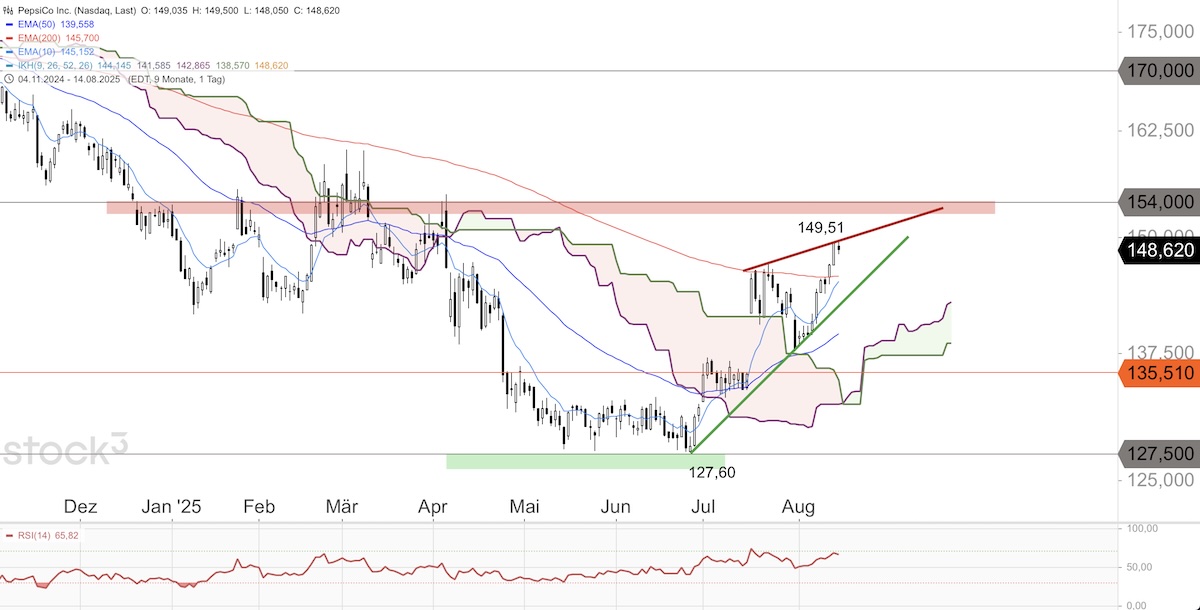Open the IKH(9, 26, 52, 26) indicator label
Screen dimensions: 1200x610
pos(56,64)
